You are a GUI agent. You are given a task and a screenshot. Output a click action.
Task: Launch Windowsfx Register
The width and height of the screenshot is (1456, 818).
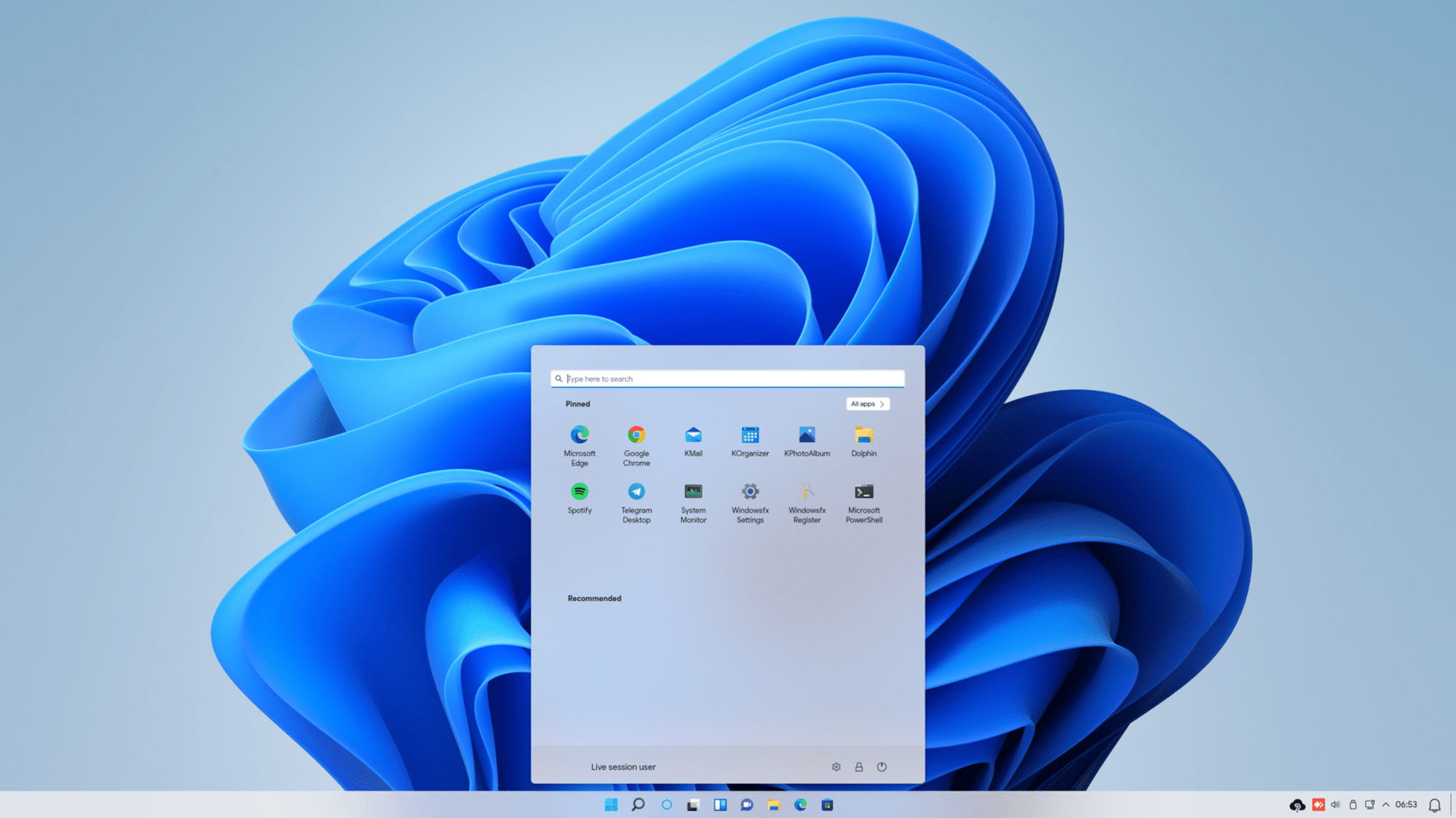click(807, 502)
